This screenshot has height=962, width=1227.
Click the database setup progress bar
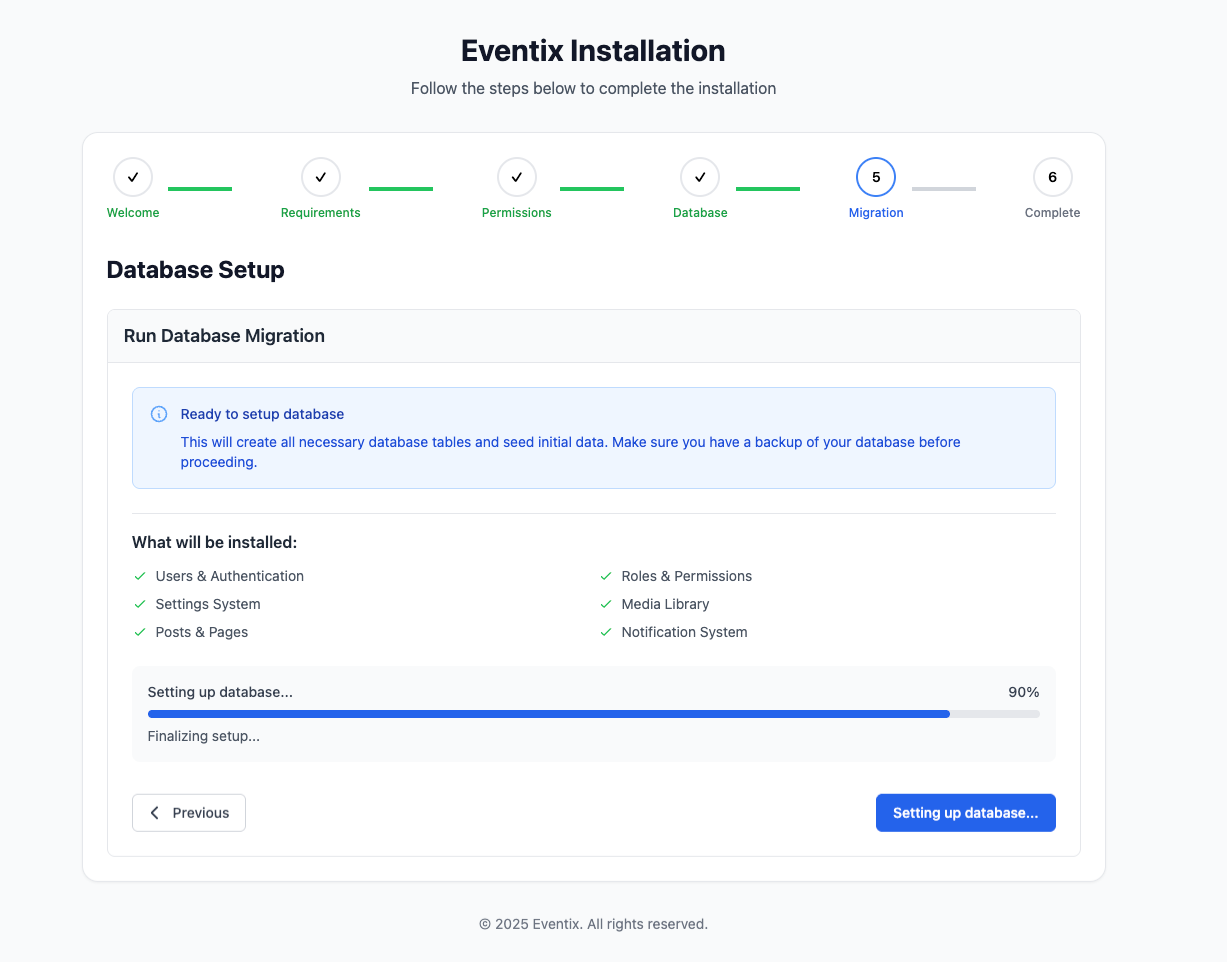(593, 713)
